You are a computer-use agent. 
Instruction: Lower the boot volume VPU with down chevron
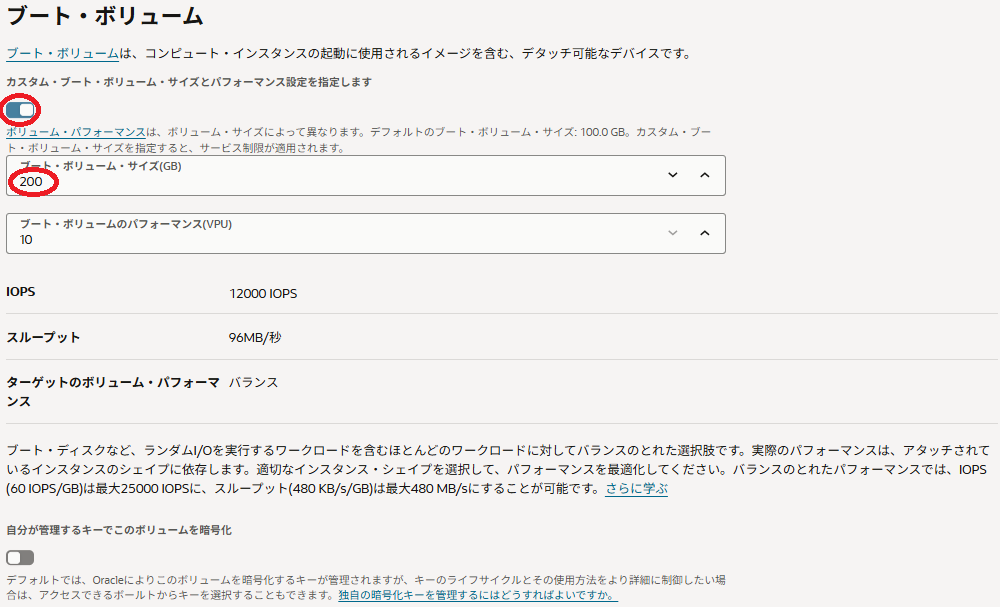click(x=673, y=233)
